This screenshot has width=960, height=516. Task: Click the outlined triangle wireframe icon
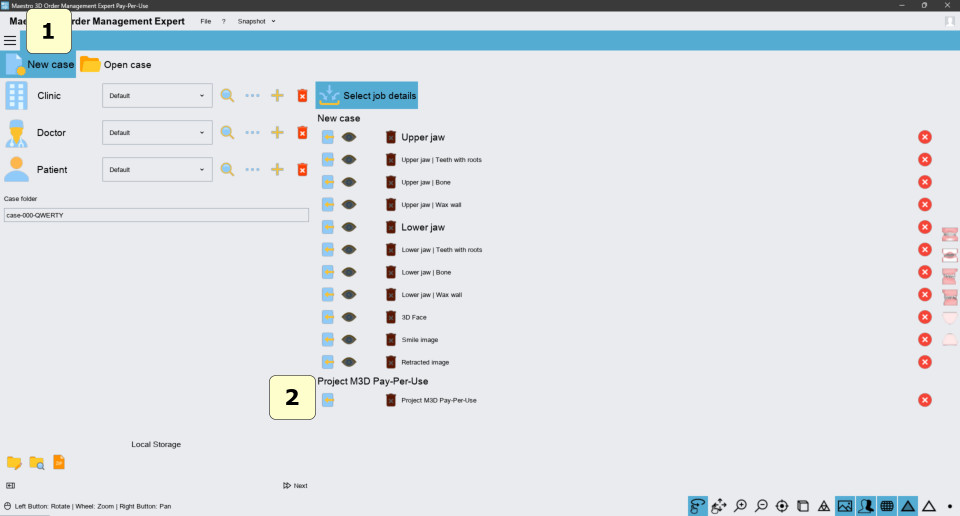pos(929,506)
